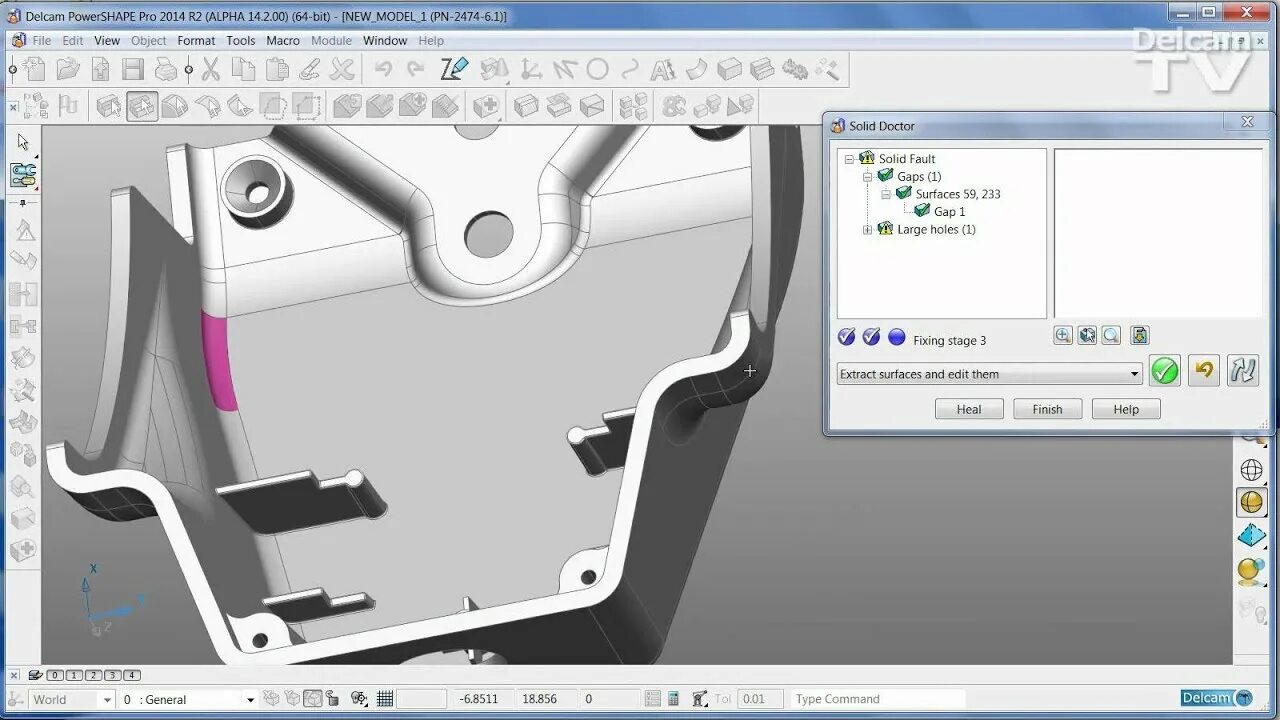Click the green checkmark apply button
1280x720 pixels.
coord(1164,370)
